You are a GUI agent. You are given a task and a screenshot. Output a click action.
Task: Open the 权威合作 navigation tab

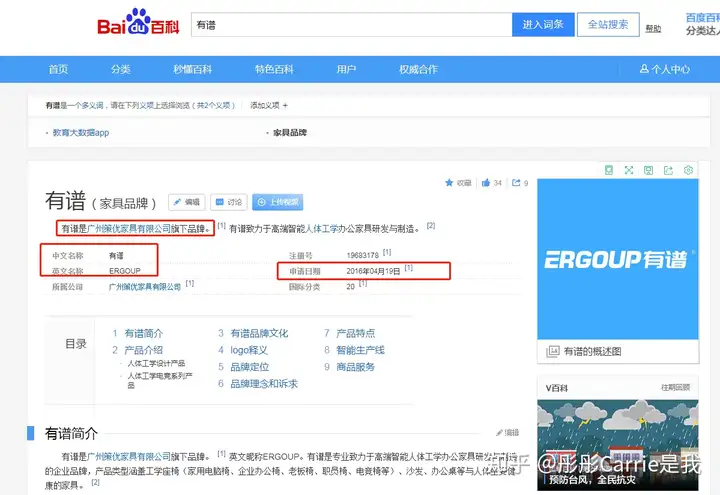point(418,69)
